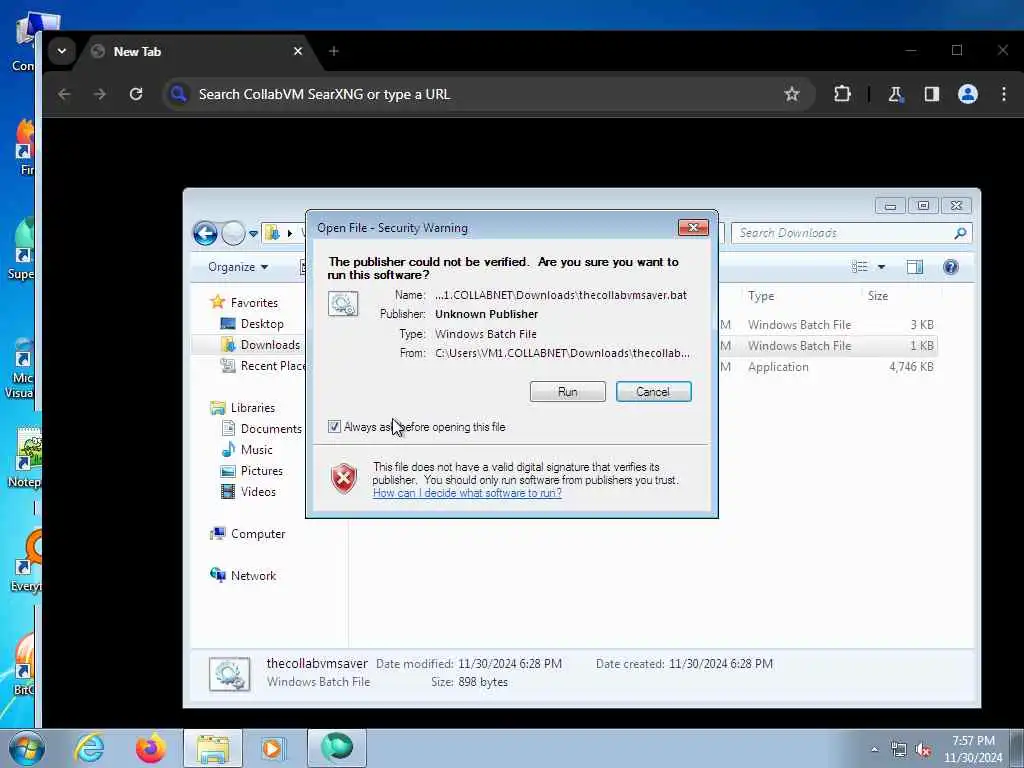Open the Explorer recent pages dropdown arrow
This screenshot has width=1024, height=768.
pyautogui.click(x=253, y=233)
